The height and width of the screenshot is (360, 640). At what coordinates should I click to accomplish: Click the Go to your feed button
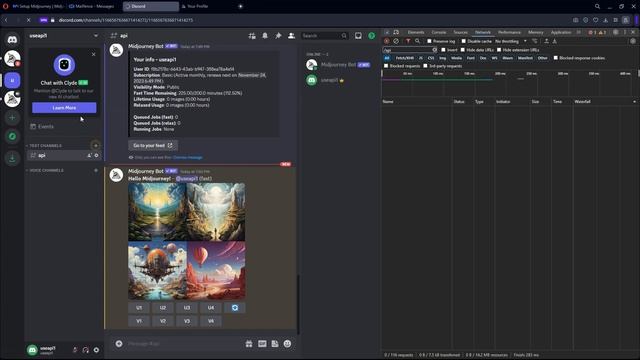click(x=153, y=145)
